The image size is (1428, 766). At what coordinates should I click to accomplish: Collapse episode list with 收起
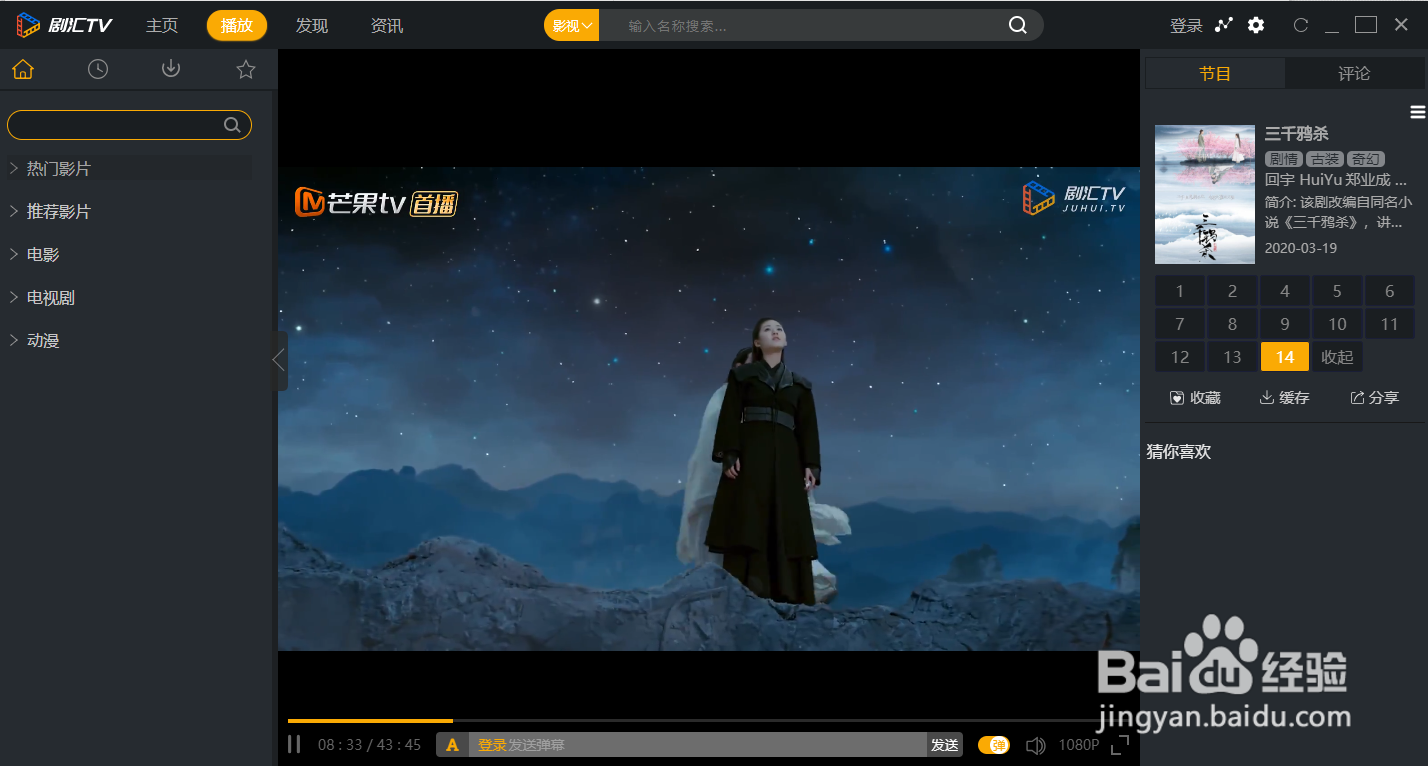[x=1337, y=357]
